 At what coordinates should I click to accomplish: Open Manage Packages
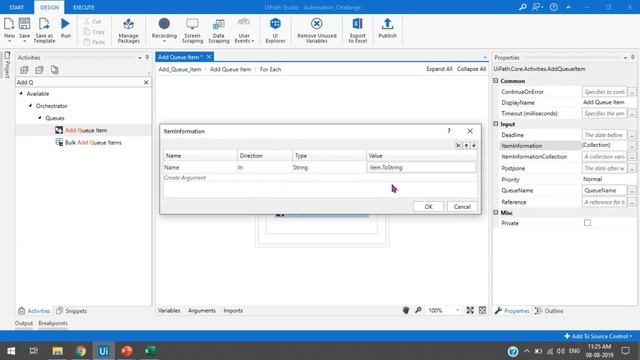pos(129,30)
